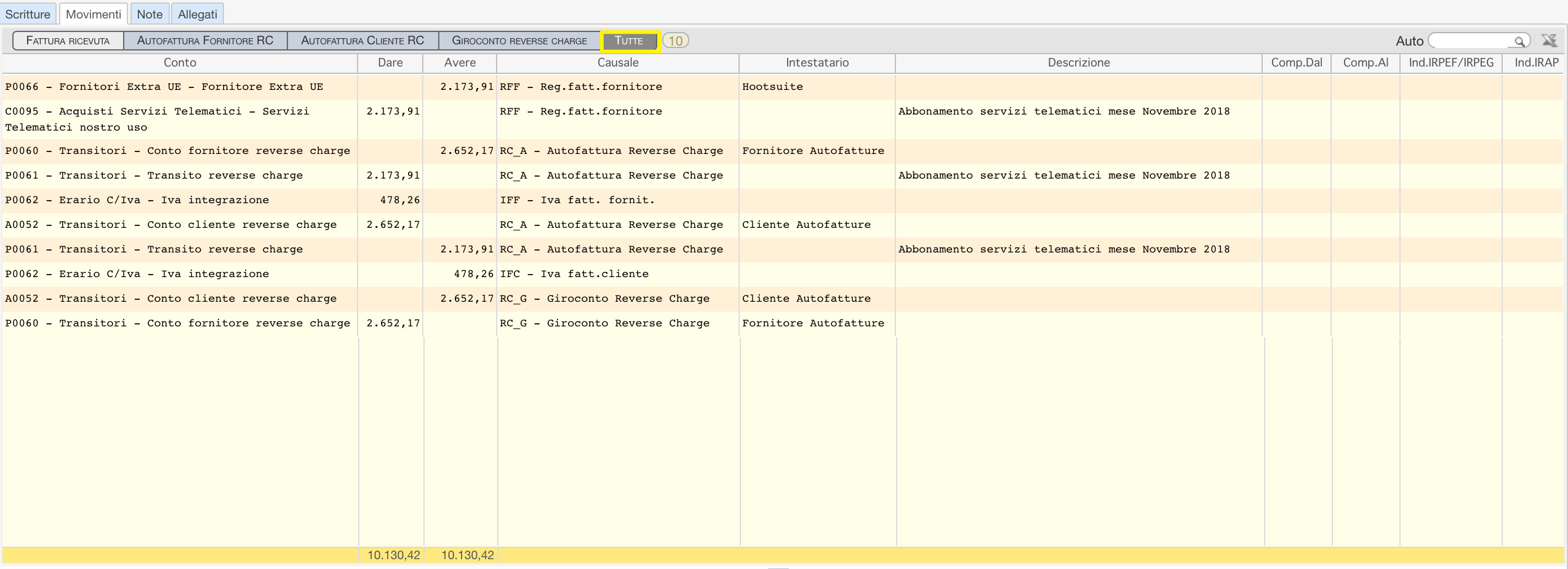
Task: Select P0060 row with Avere 2.652,17
Action: [x=783, y=151]
